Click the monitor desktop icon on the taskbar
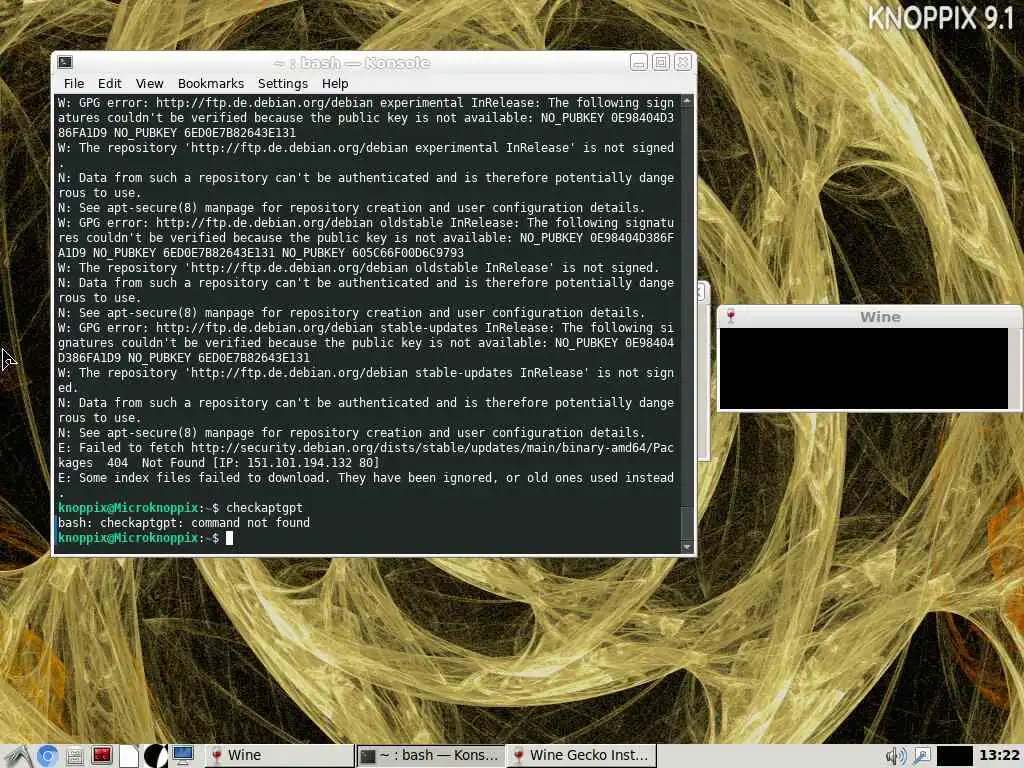Image resolution: width=1024 pixels, height=768 pixels. click(x=183, y=756)
